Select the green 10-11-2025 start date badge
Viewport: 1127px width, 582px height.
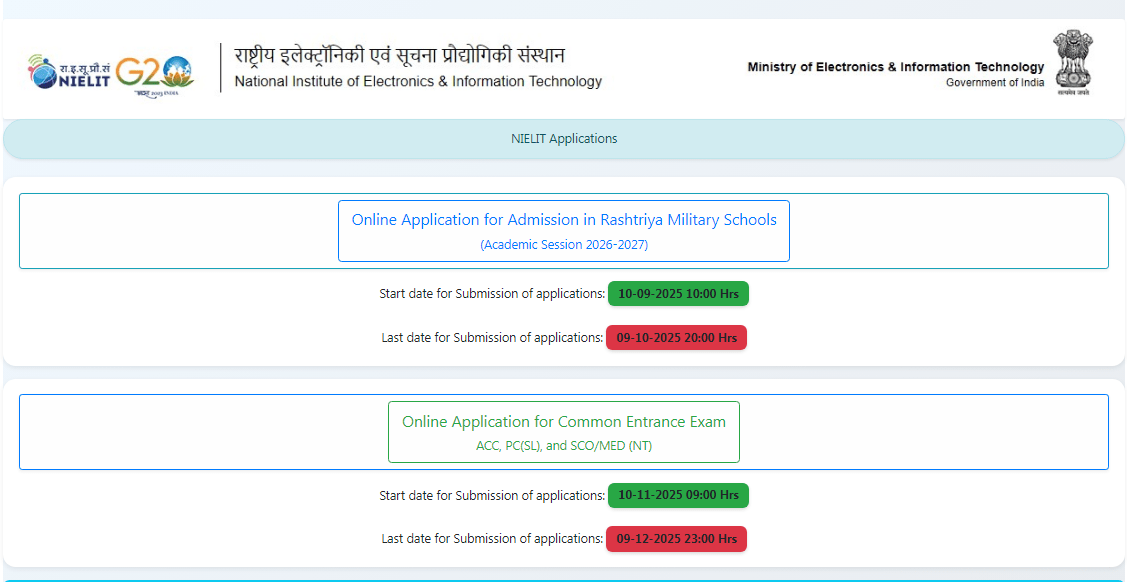[x=678, y=495]
